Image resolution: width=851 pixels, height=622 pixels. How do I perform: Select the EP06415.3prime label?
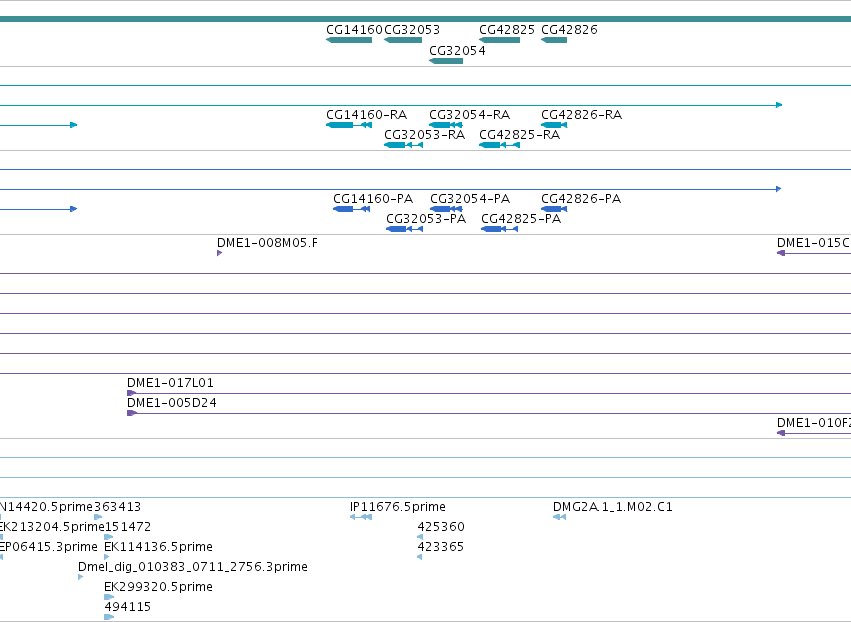point(49,547)
